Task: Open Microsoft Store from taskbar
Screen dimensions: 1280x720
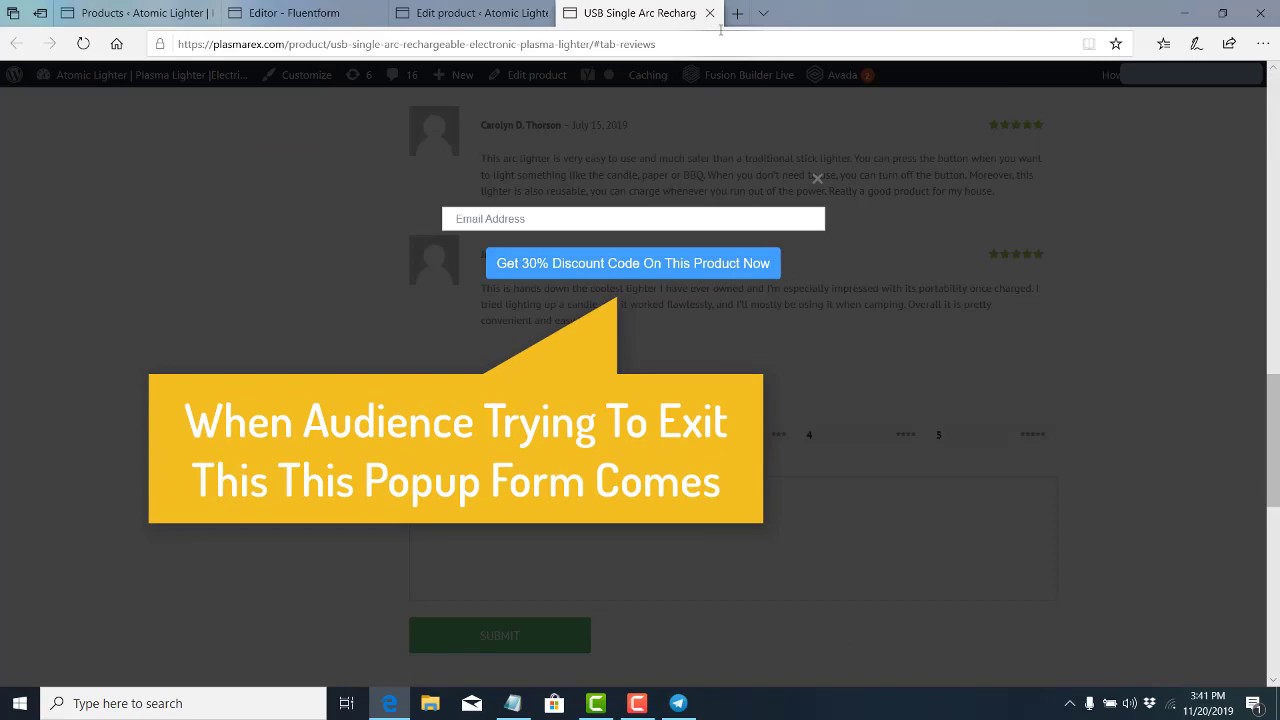Action: [554, 703]
